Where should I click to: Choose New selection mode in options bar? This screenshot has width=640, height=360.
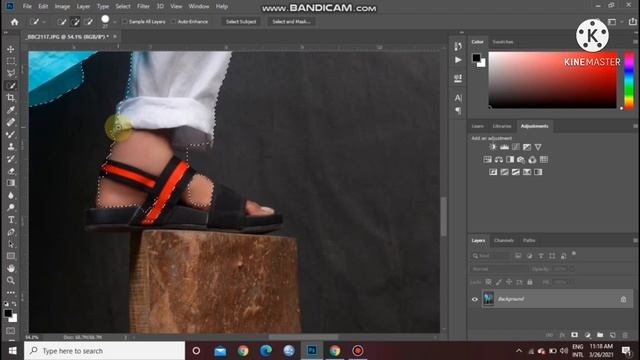[x=62, y=22]
